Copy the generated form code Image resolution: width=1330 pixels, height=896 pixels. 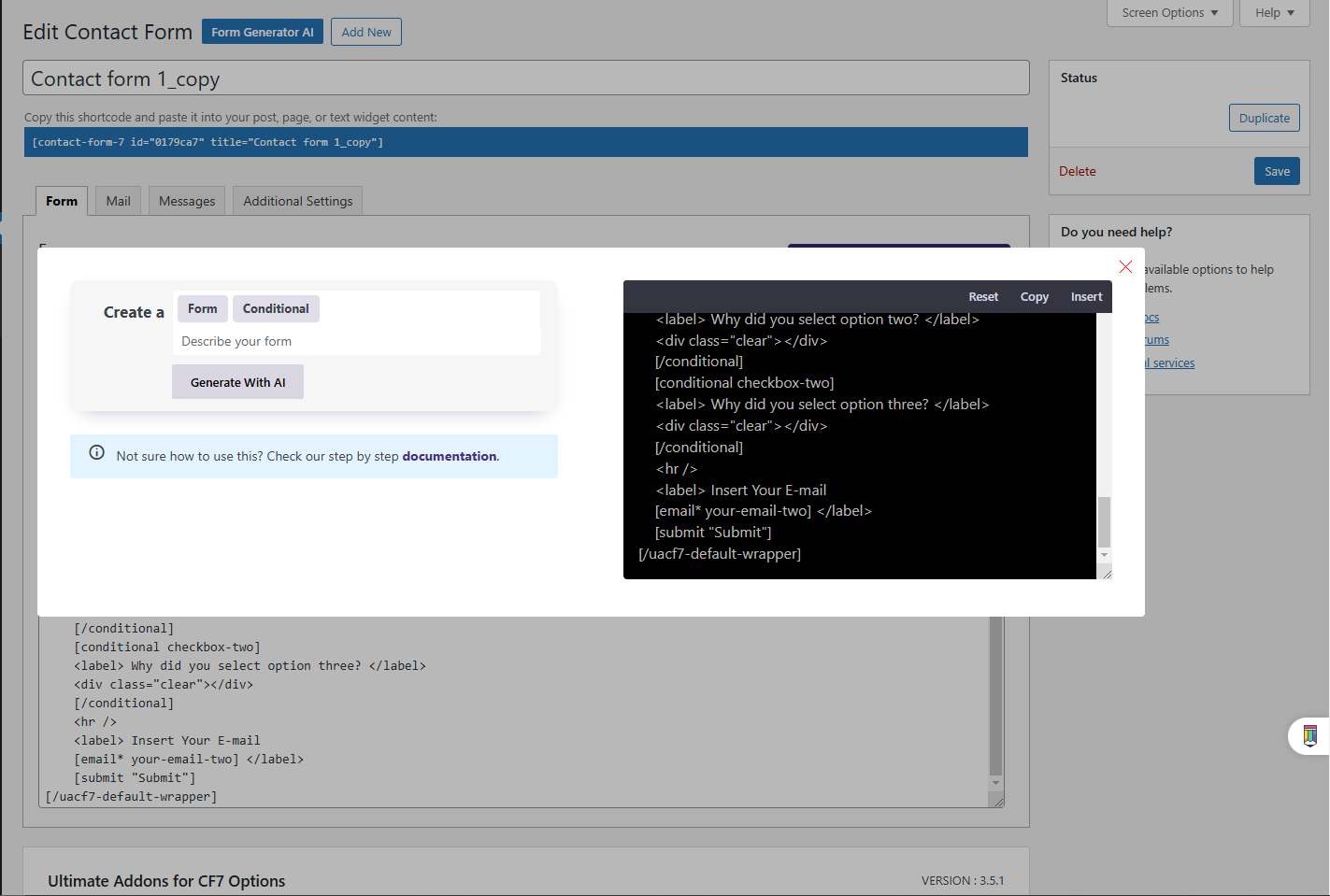[1034, 296]
